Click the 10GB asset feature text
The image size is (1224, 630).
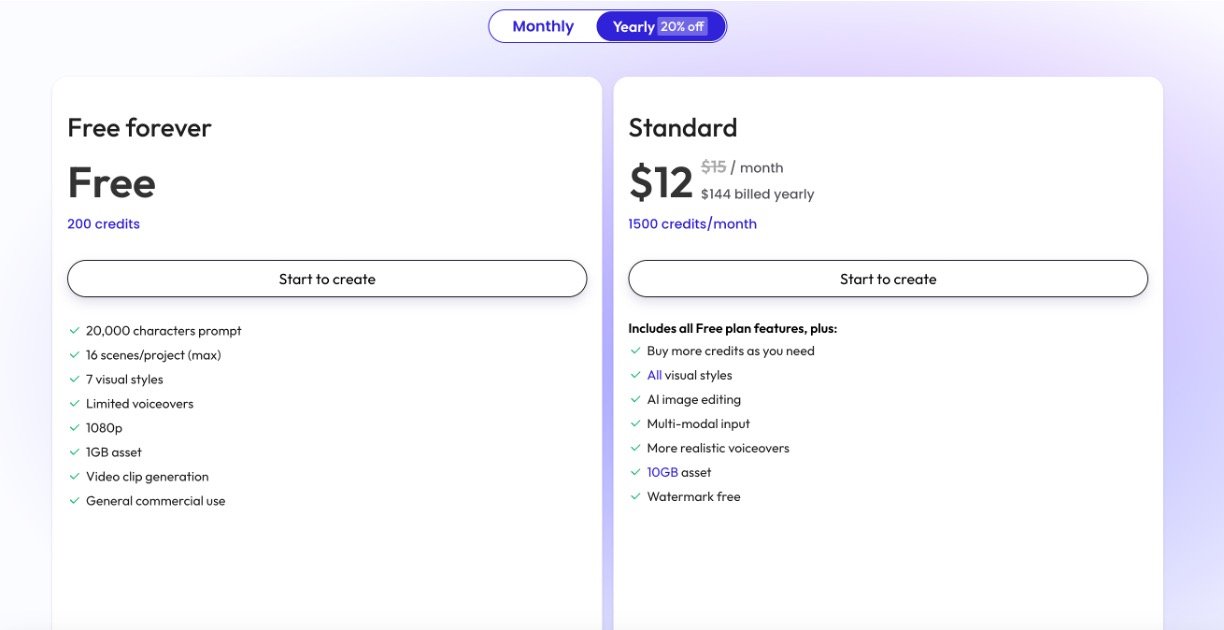coord(679,472)
